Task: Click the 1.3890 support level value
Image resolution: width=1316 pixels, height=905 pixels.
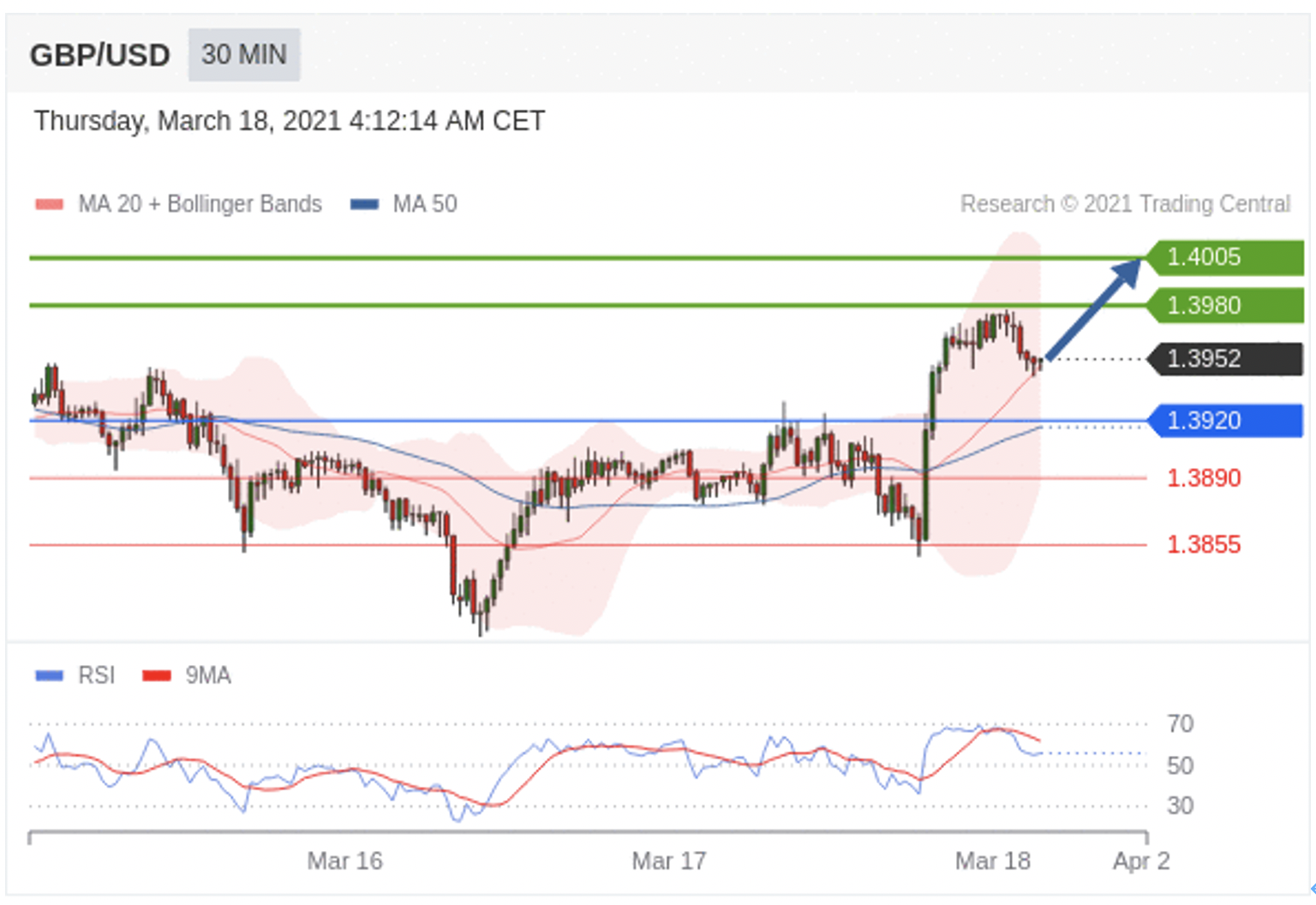Action: tap(1204, 478)
